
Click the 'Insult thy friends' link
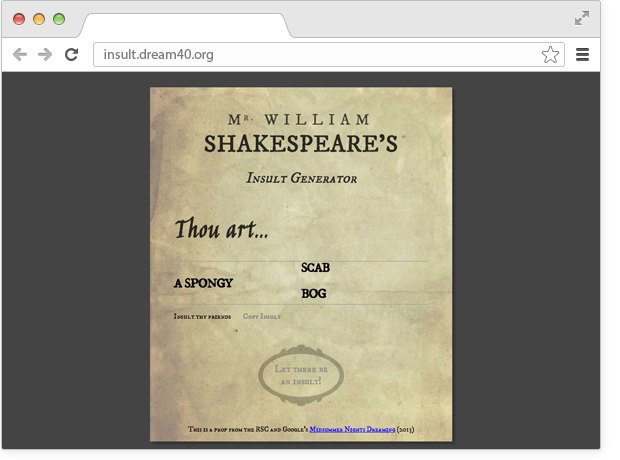point(202,316)
